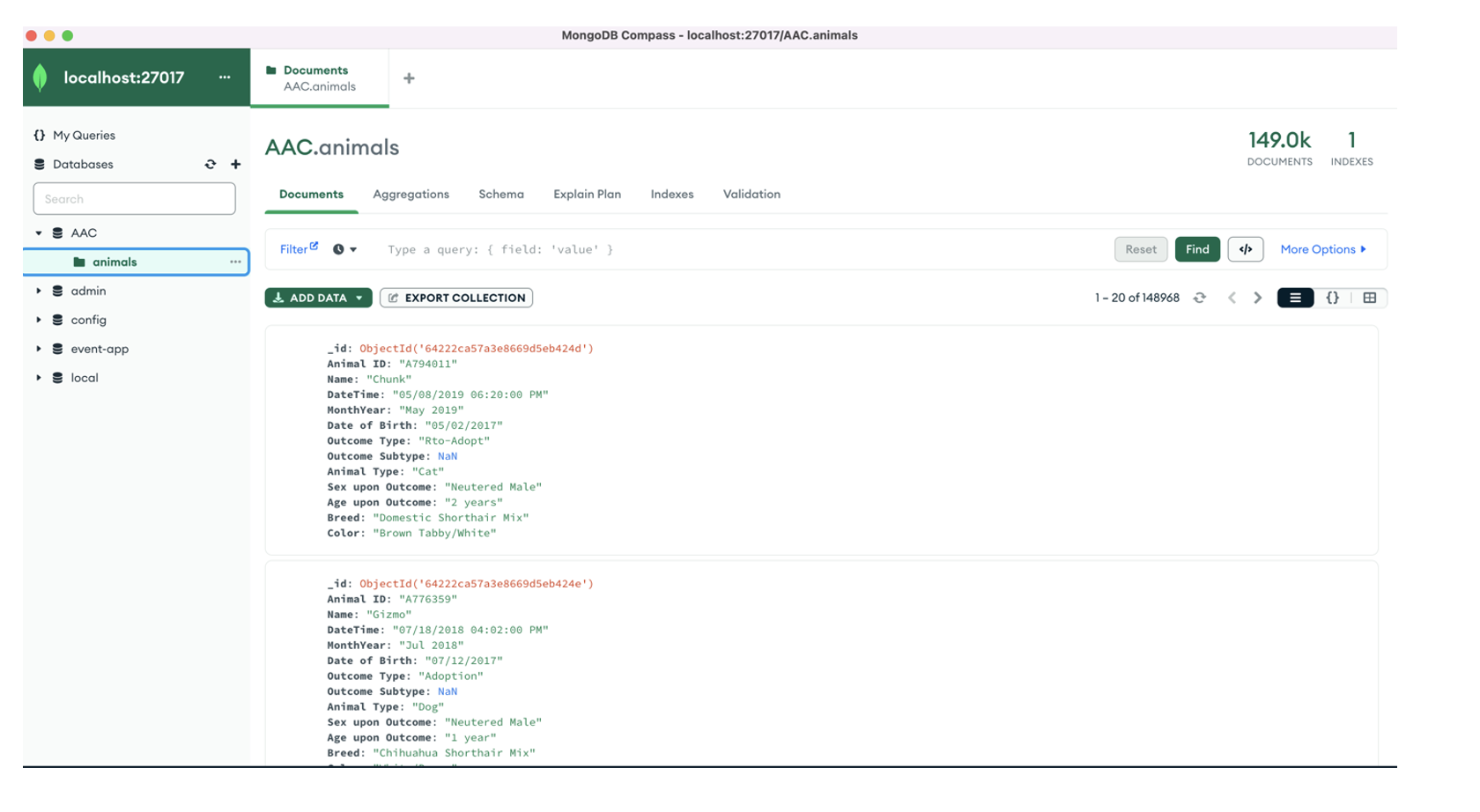Run the query with Find
This screenshot has width=1480, height=812.
1197,250
